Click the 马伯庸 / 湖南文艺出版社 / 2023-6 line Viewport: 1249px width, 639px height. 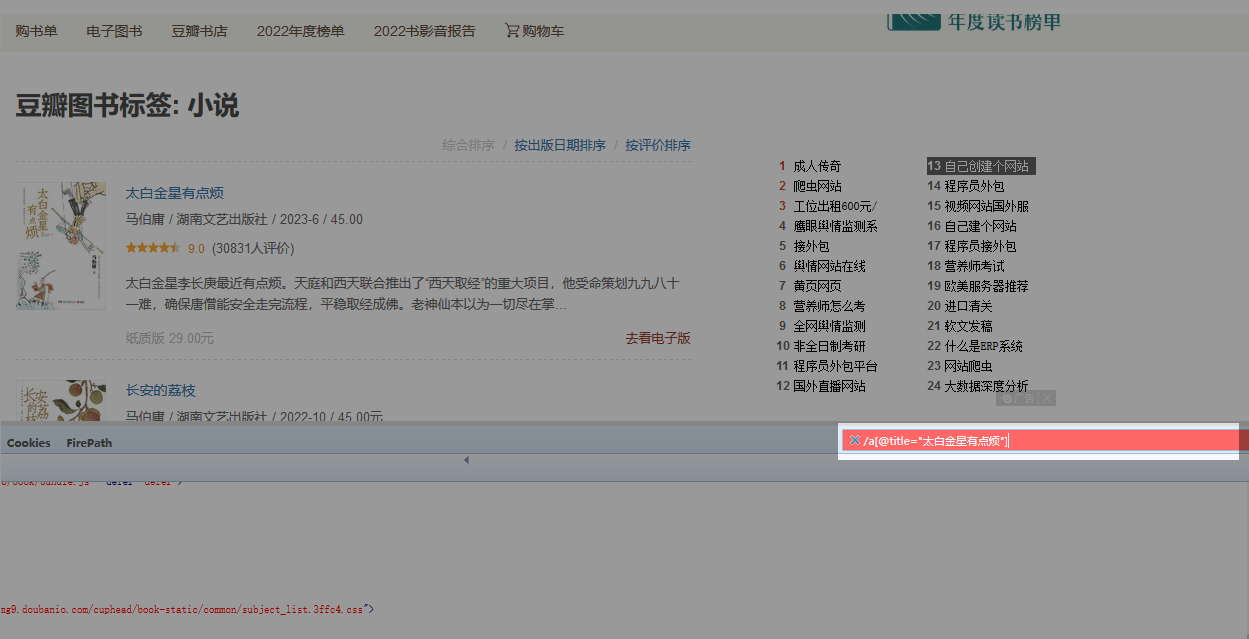pyautogui.click(x=244, y=219)
